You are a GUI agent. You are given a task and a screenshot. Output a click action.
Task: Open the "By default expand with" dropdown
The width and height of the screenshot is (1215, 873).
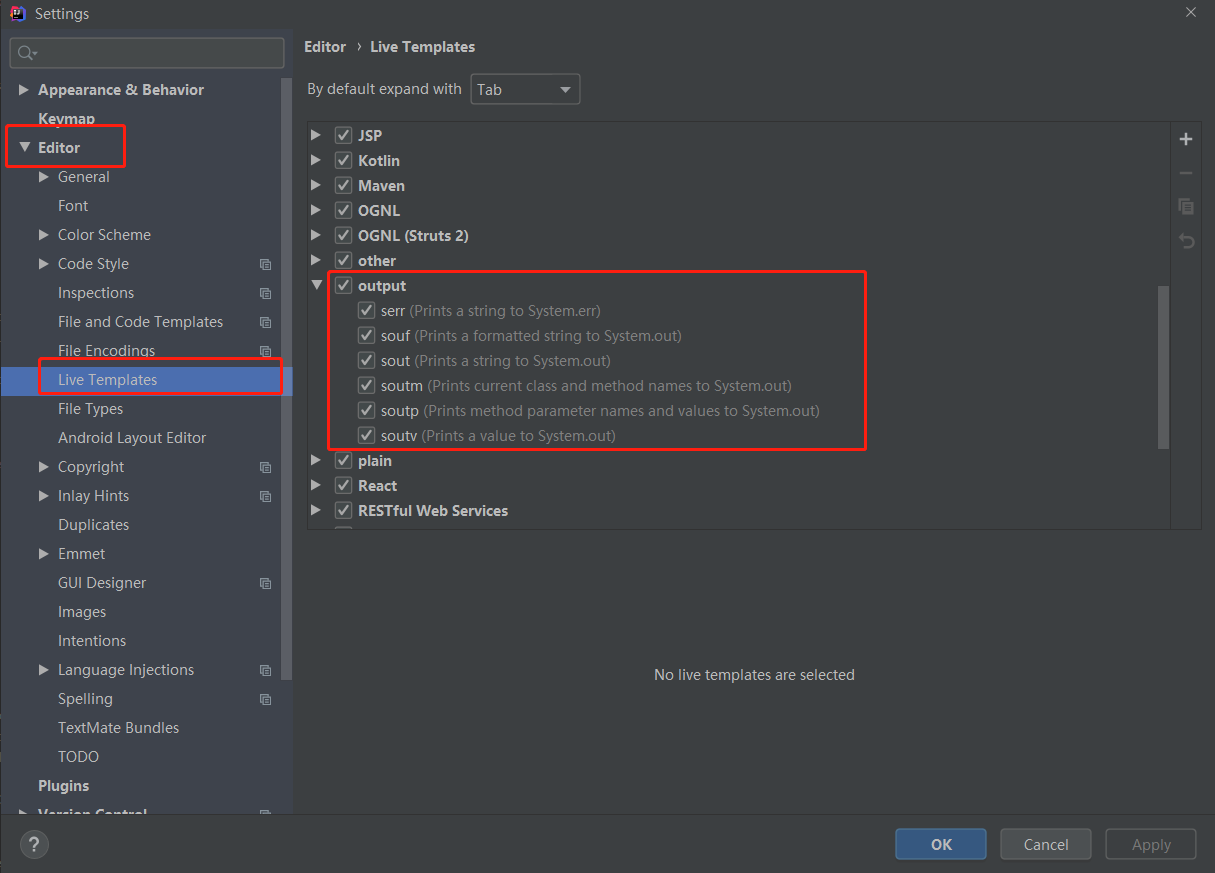(525, 89)
